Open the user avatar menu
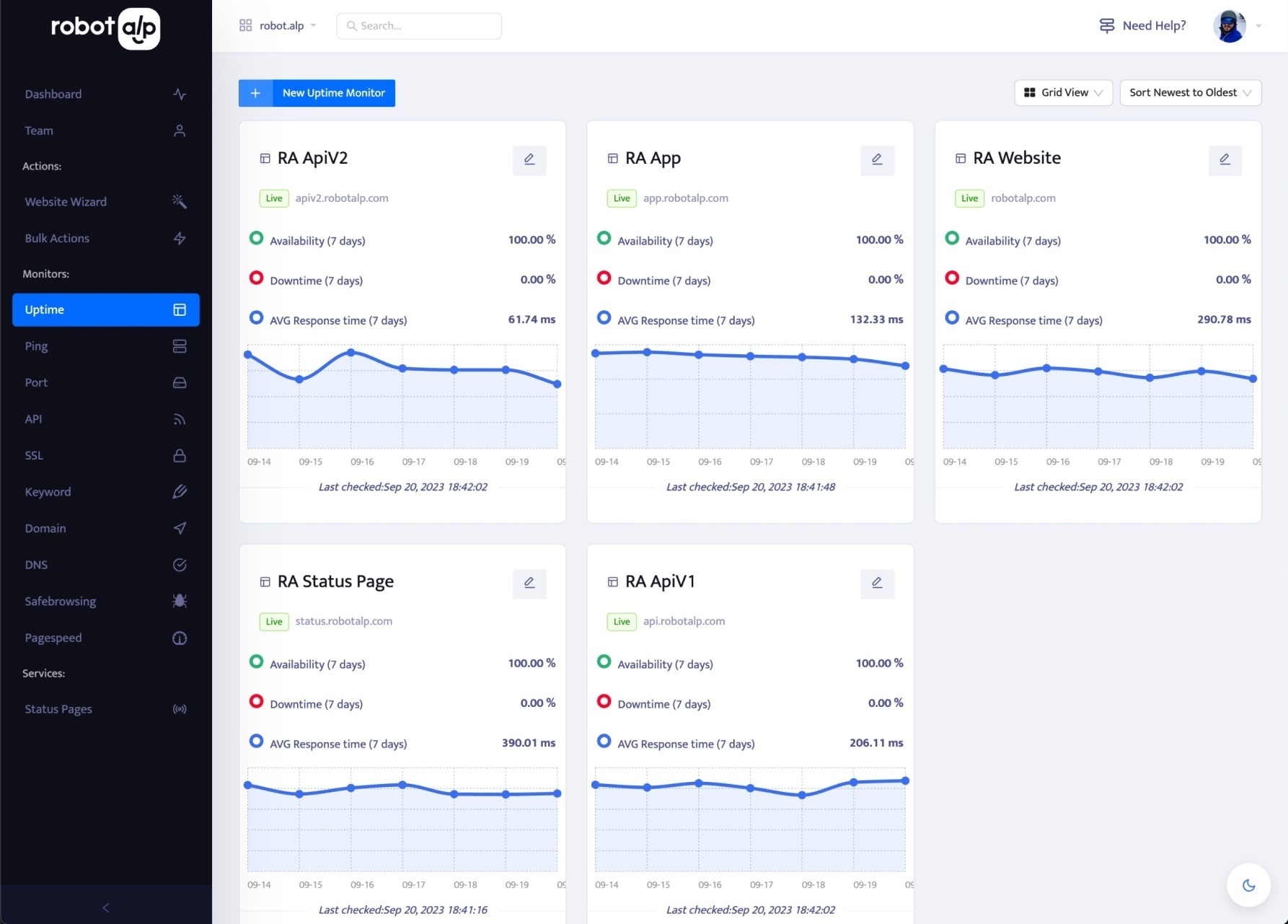 pos(1258,26)
